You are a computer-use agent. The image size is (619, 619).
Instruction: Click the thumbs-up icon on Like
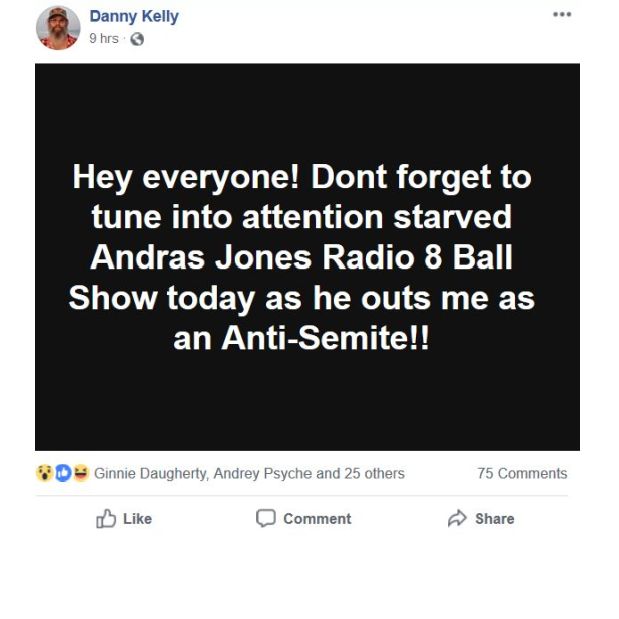pyautogui.click(x=106, y=518)
